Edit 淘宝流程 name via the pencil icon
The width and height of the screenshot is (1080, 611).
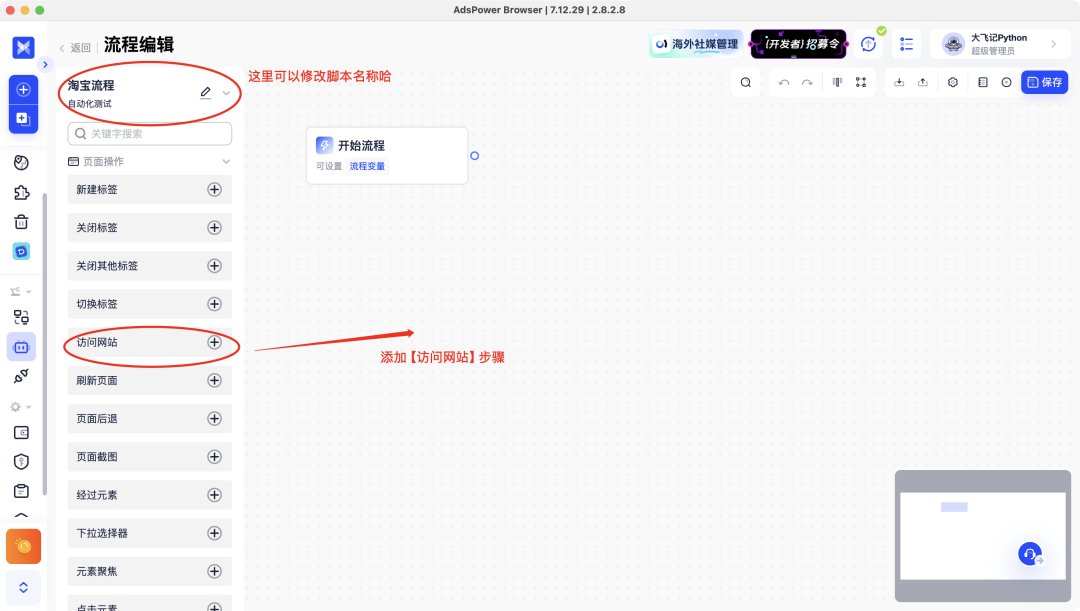[x=205, y=90]
